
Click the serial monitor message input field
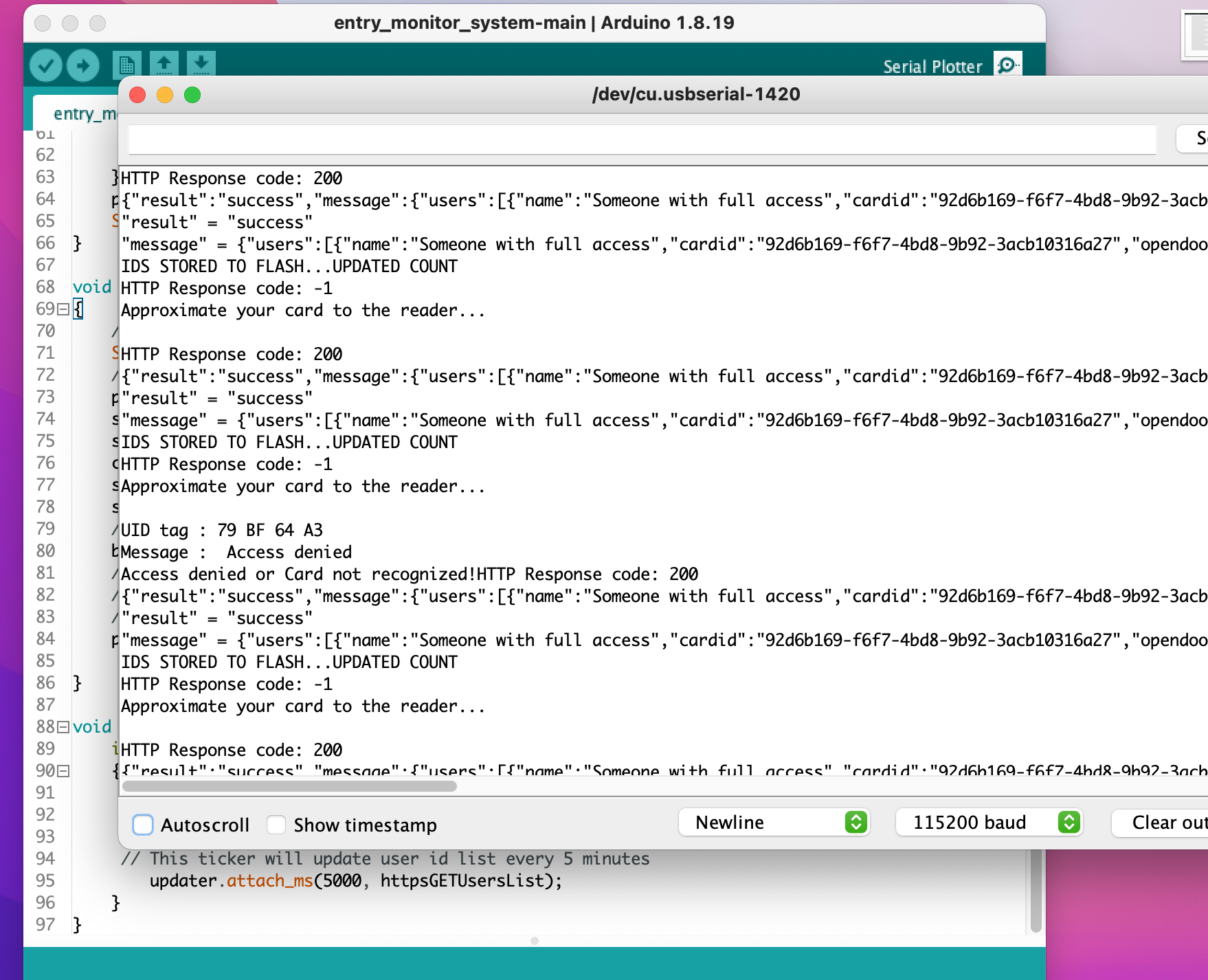click(642, 140)
